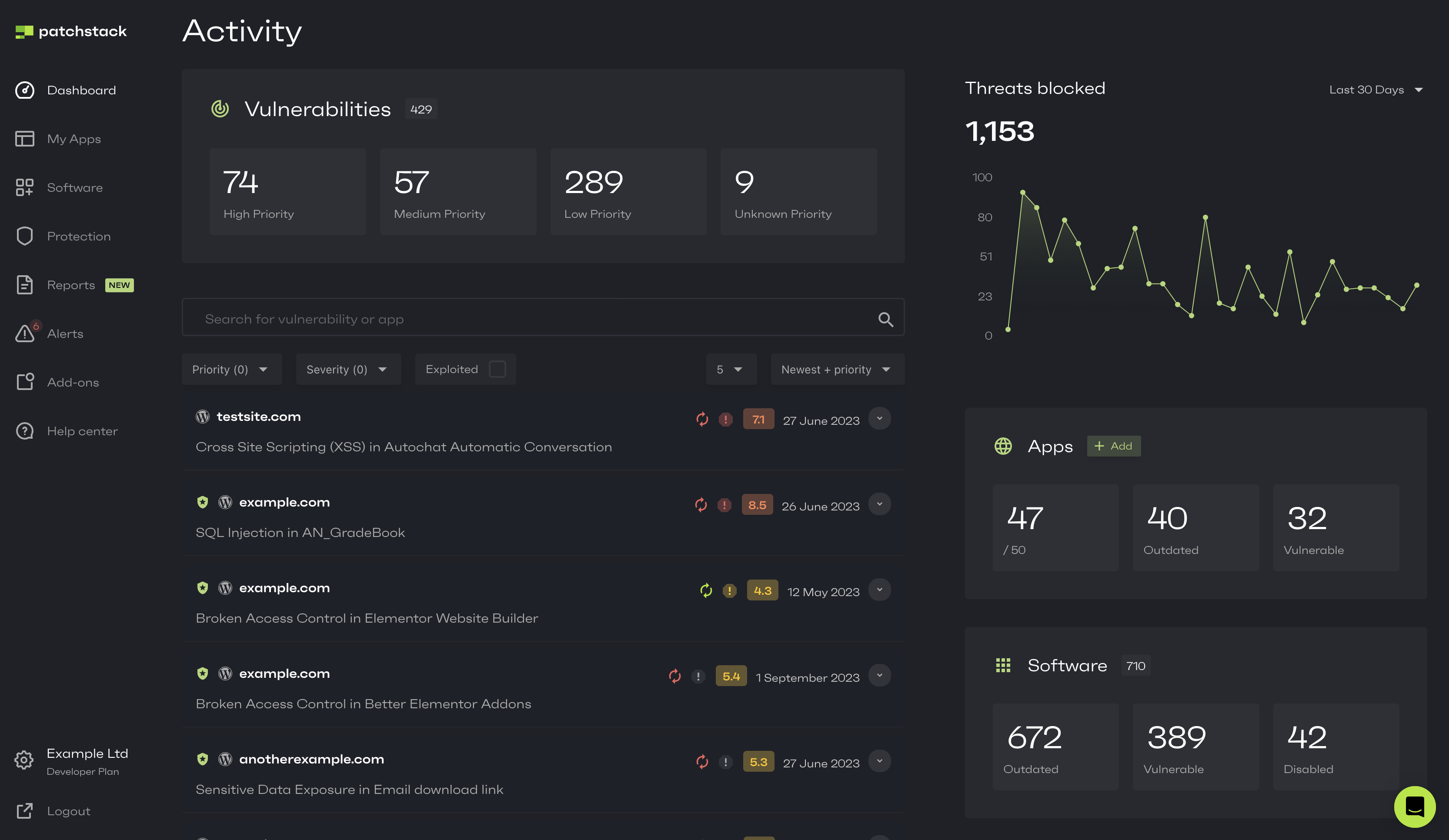Open the Protection sidebar section
Screen dimensions: 1449x840
coord(78,236)
